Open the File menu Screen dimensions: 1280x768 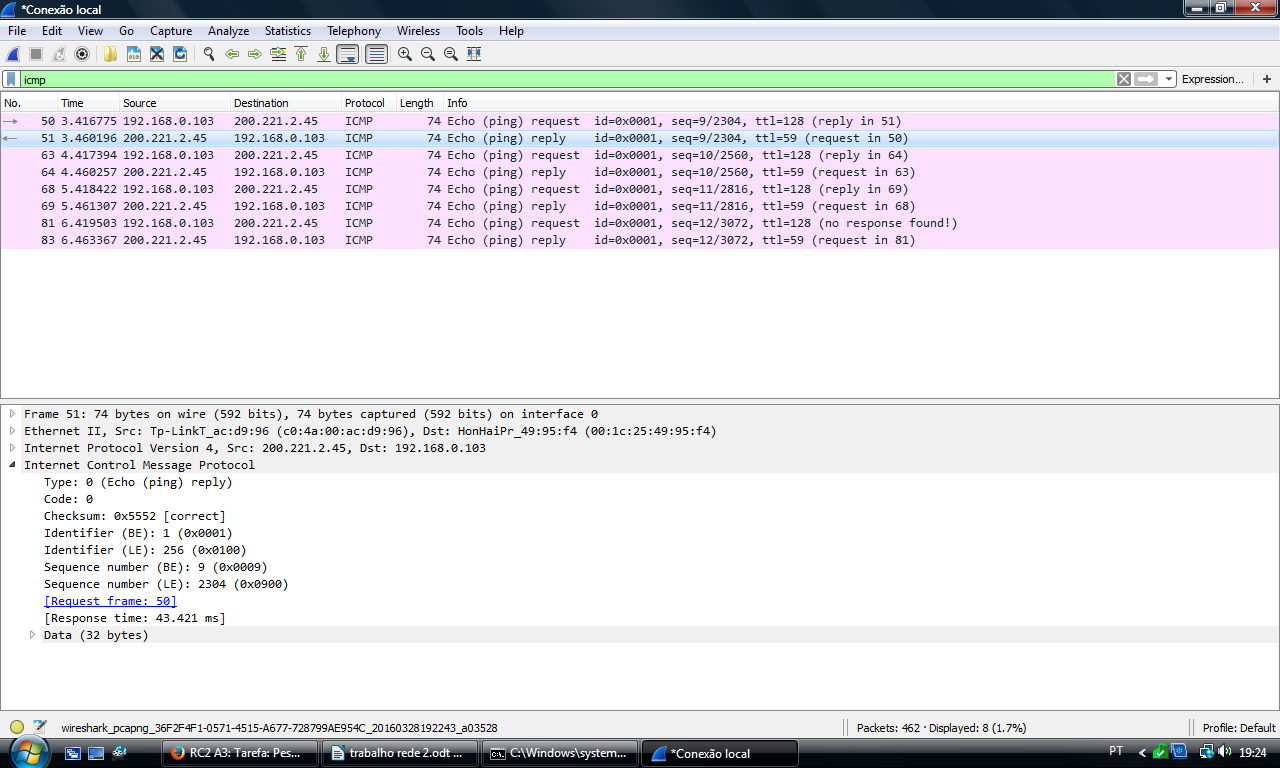pos(17,31)
